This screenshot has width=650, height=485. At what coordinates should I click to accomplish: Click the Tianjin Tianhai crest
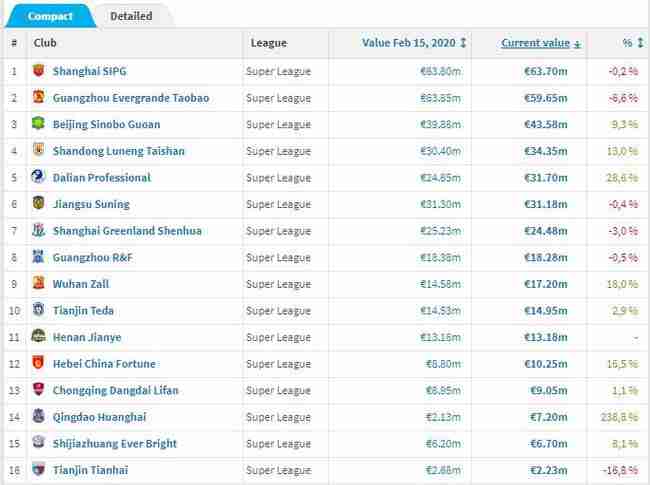tap(38, 469)
